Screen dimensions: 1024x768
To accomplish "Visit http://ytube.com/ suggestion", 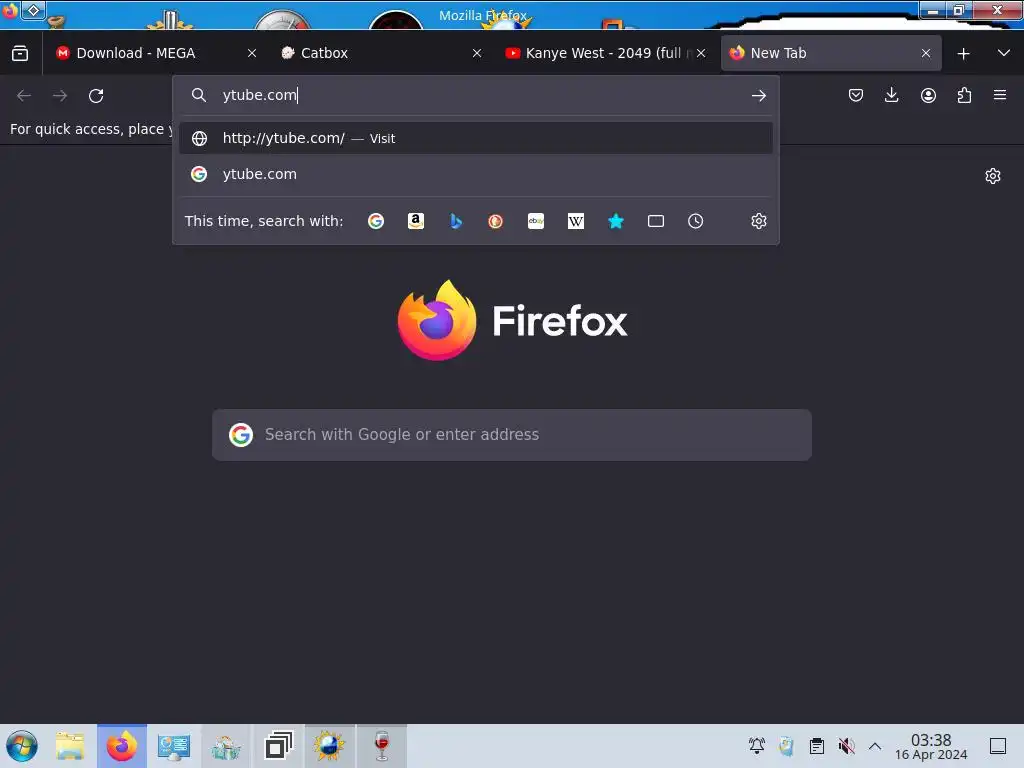I will tap(475, 138).
